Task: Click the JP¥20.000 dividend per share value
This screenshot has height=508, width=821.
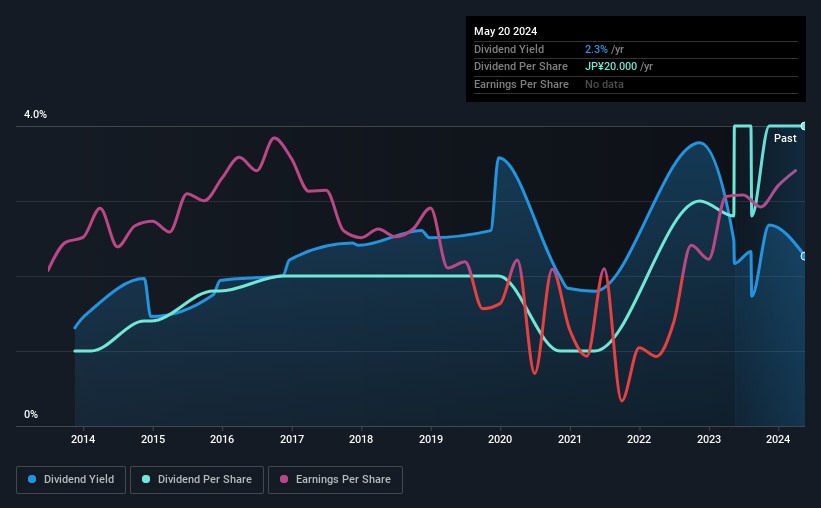Action: [611, 67]
